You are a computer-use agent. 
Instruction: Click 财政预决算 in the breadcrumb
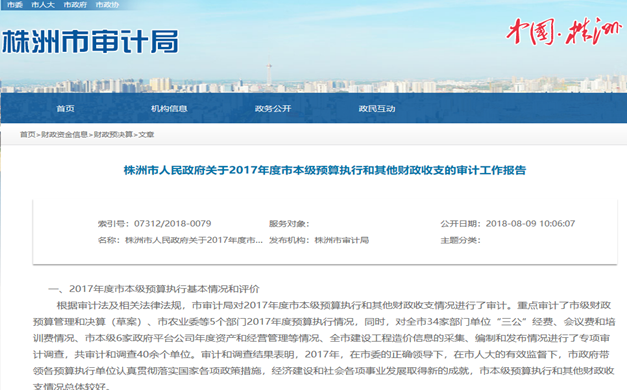113,134
